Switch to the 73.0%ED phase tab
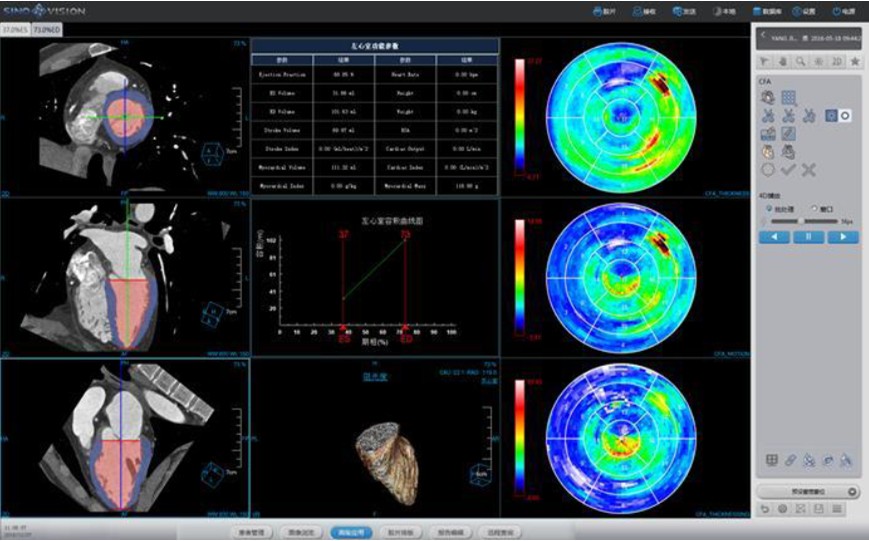 click(x=46, y=30)
